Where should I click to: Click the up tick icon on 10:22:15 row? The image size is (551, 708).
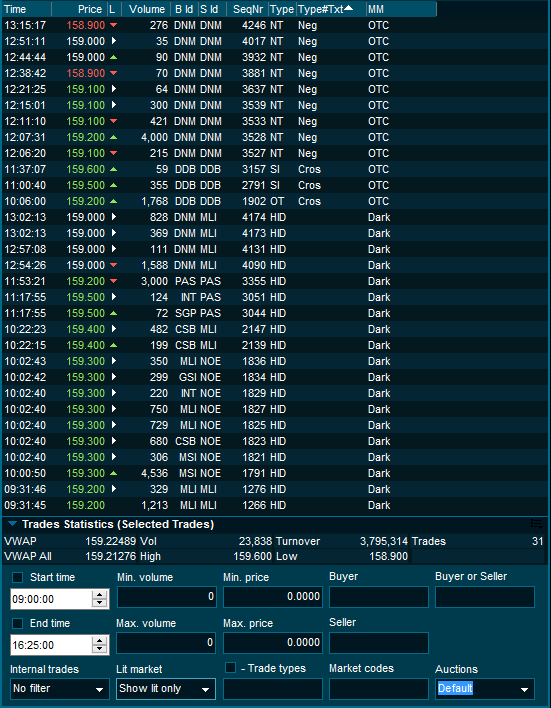(113, 345)
